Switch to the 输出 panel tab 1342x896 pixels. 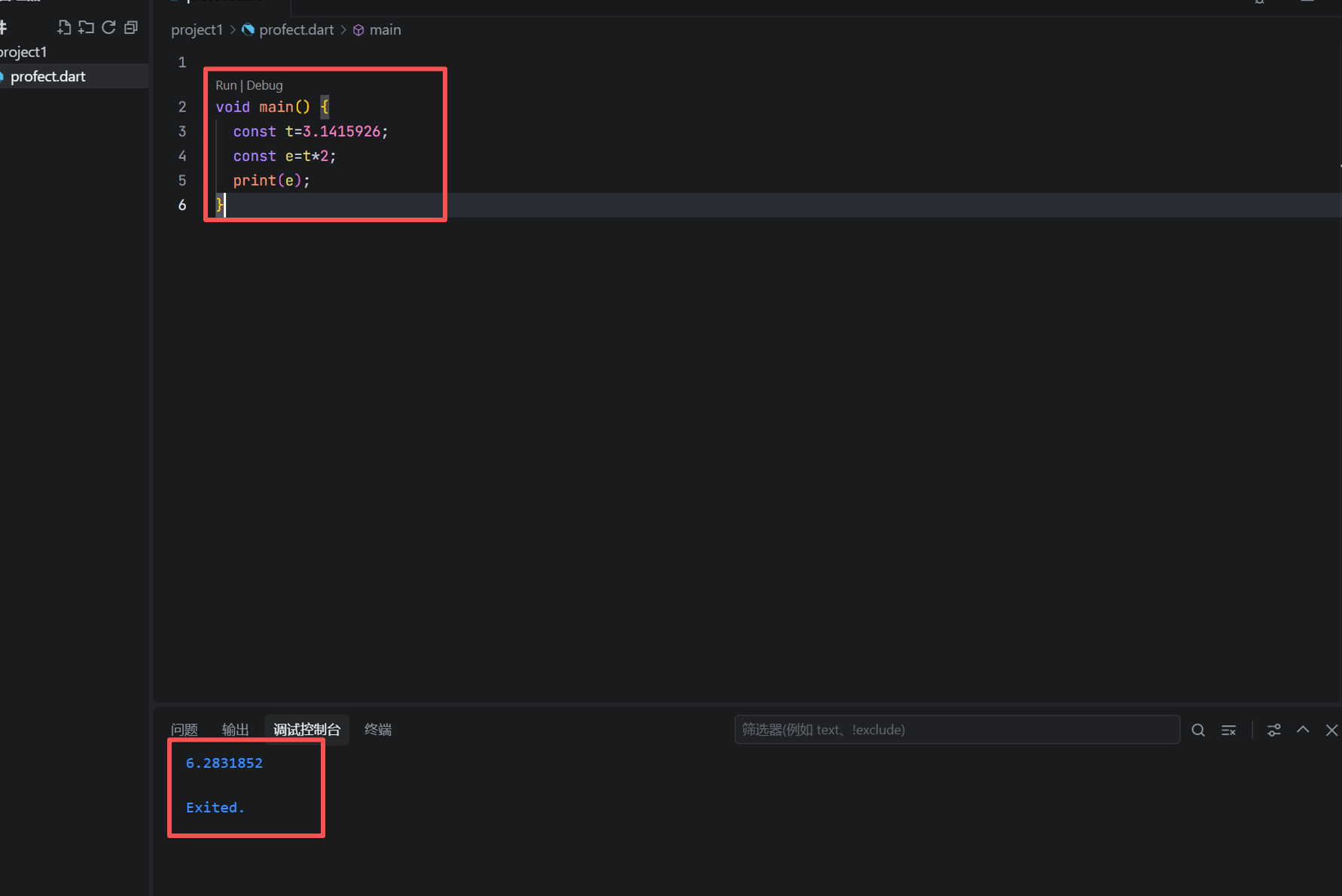click(235, 730)
